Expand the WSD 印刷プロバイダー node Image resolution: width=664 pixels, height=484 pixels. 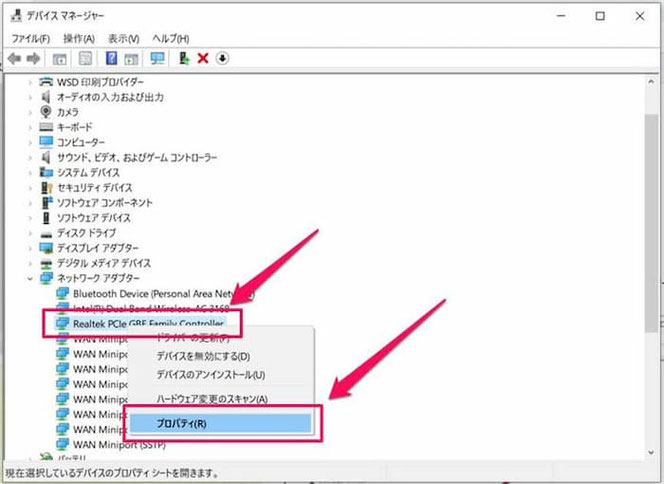coord(30,82)
